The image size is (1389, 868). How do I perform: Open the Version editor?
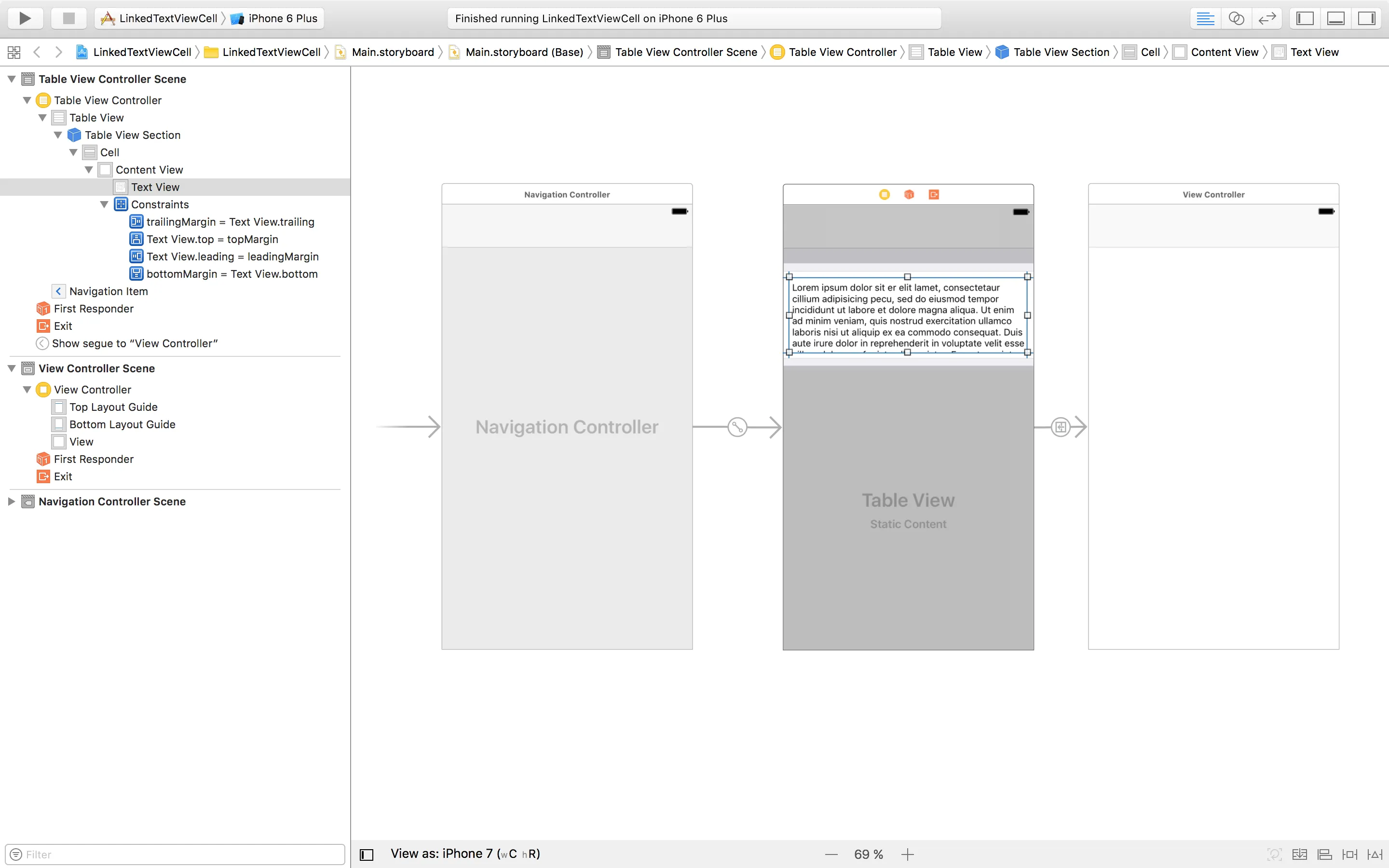(1267, 18)
